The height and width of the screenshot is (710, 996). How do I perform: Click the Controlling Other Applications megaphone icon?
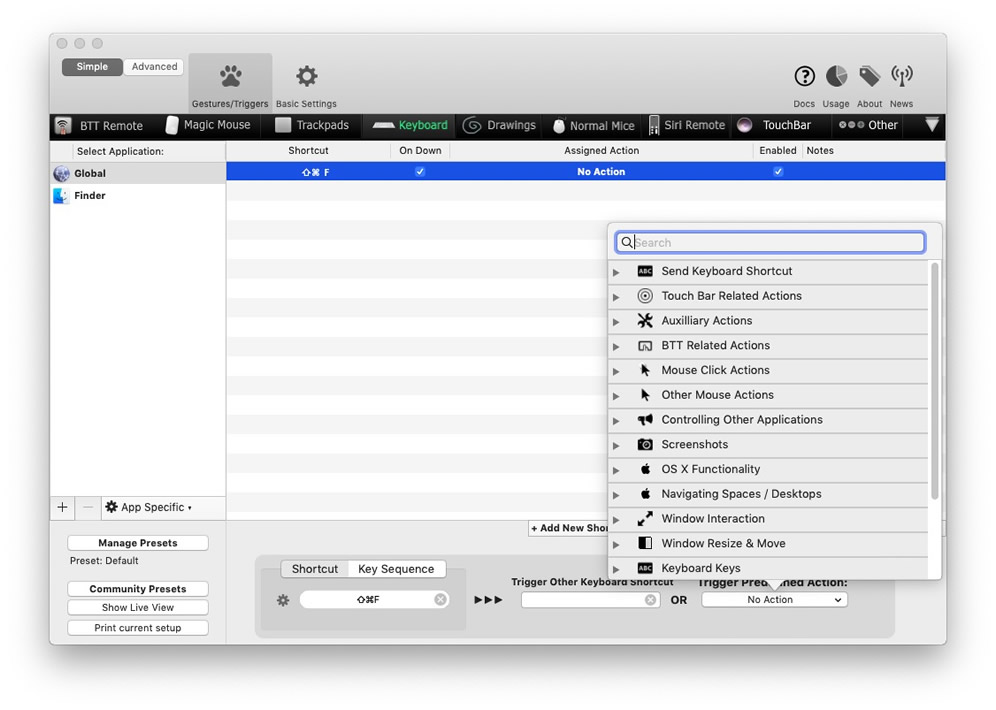point(645,420)
